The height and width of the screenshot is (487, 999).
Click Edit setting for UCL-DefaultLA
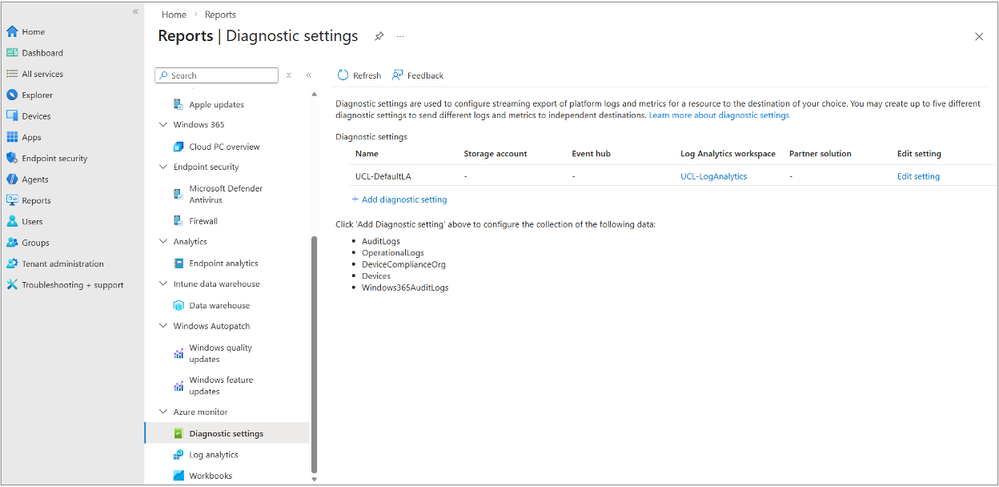tap(918, 176)
